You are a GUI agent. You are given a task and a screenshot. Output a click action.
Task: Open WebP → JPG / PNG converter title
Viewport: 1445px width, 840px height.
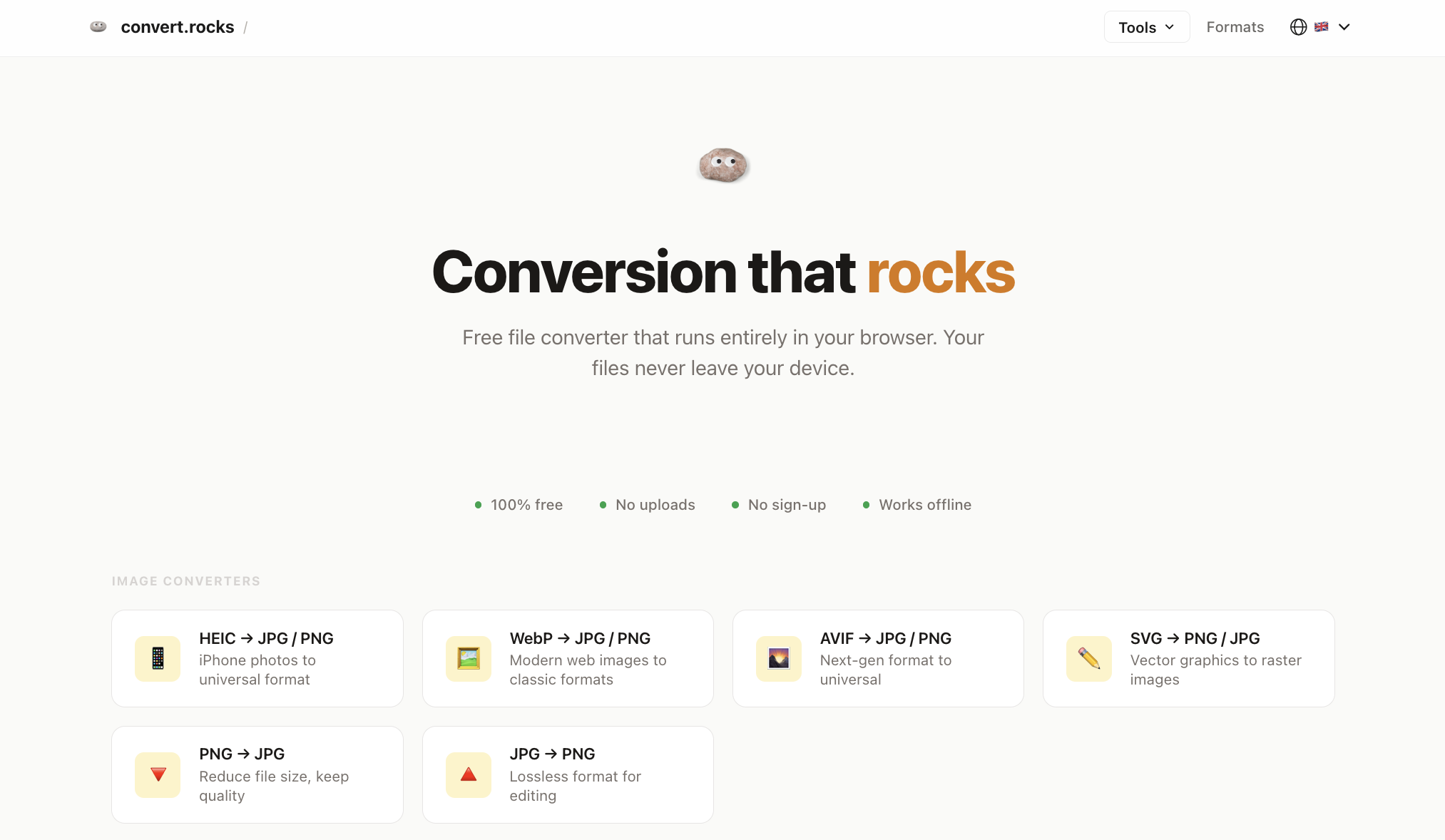(x=580, y=638)
